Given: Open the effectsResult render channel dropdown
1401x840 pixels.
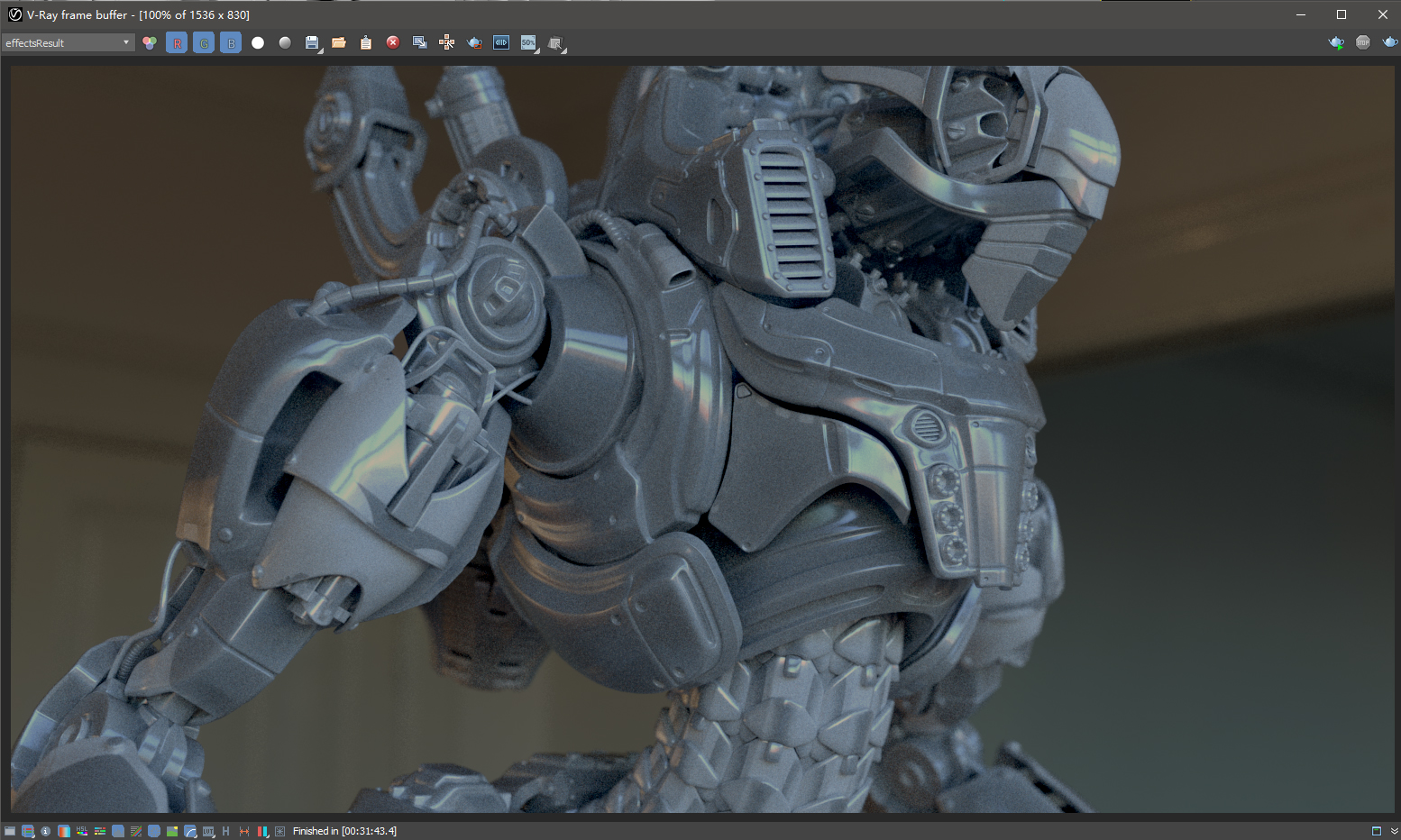Looking at the screenshot, I should coord(68,42).
